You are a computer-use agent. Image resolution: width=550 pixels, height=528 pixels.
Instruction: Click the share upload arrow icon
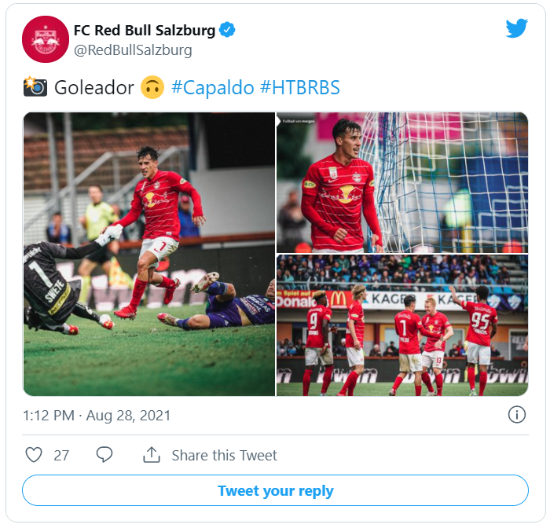click(x=152, y=455)
